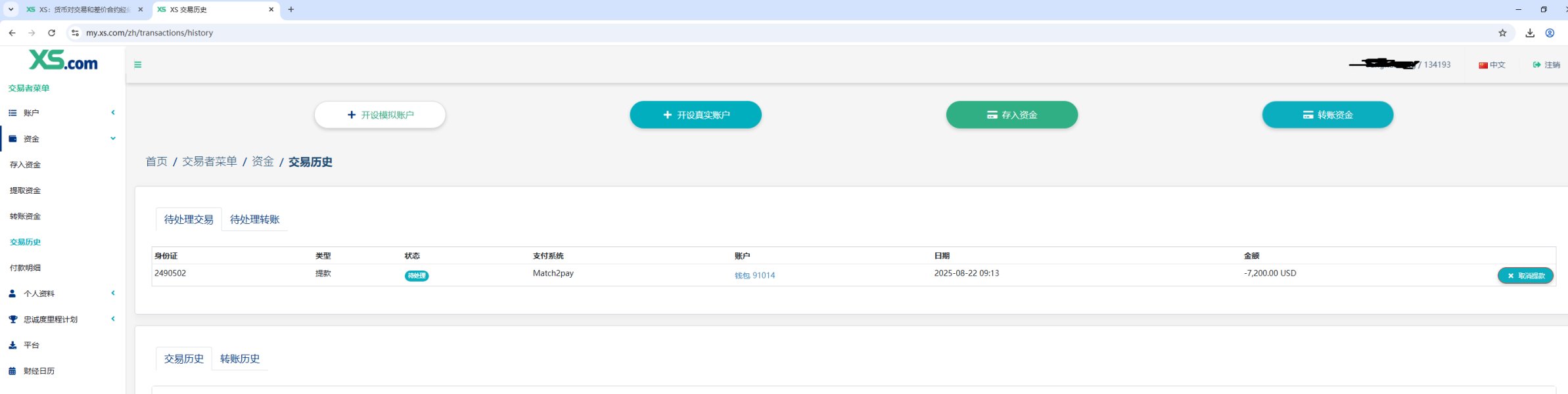This screenshot has height=394, width=1568.
Task: Click the 金额 column header
Action: tap(1251, 255)
